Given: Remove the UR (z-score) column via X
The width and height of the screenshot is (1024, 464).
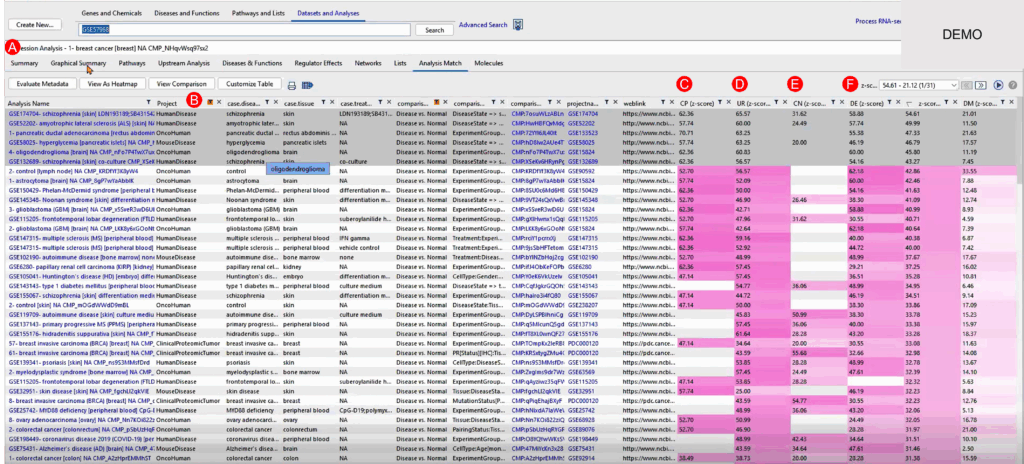Looking at the screenshot, I should [x=785, y=103].
